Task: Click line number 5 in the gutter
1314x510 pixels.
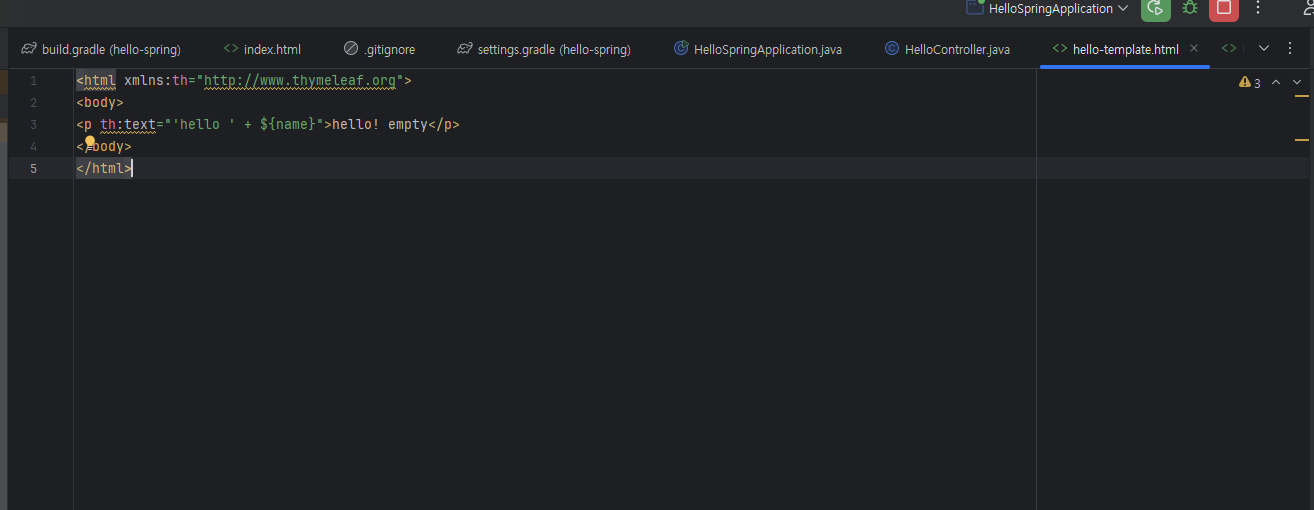Action: 33,169
